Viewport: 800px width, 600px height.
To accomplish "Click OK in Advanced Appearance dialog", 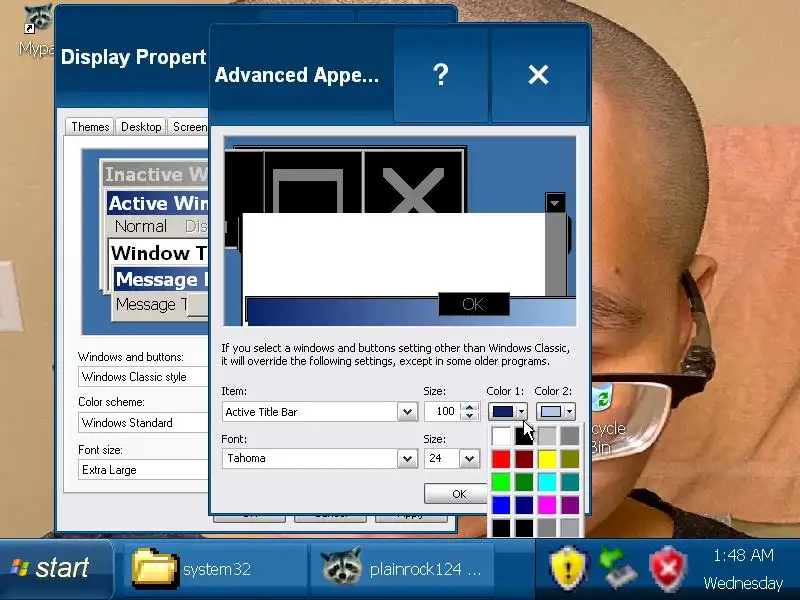I will (456, 493).
